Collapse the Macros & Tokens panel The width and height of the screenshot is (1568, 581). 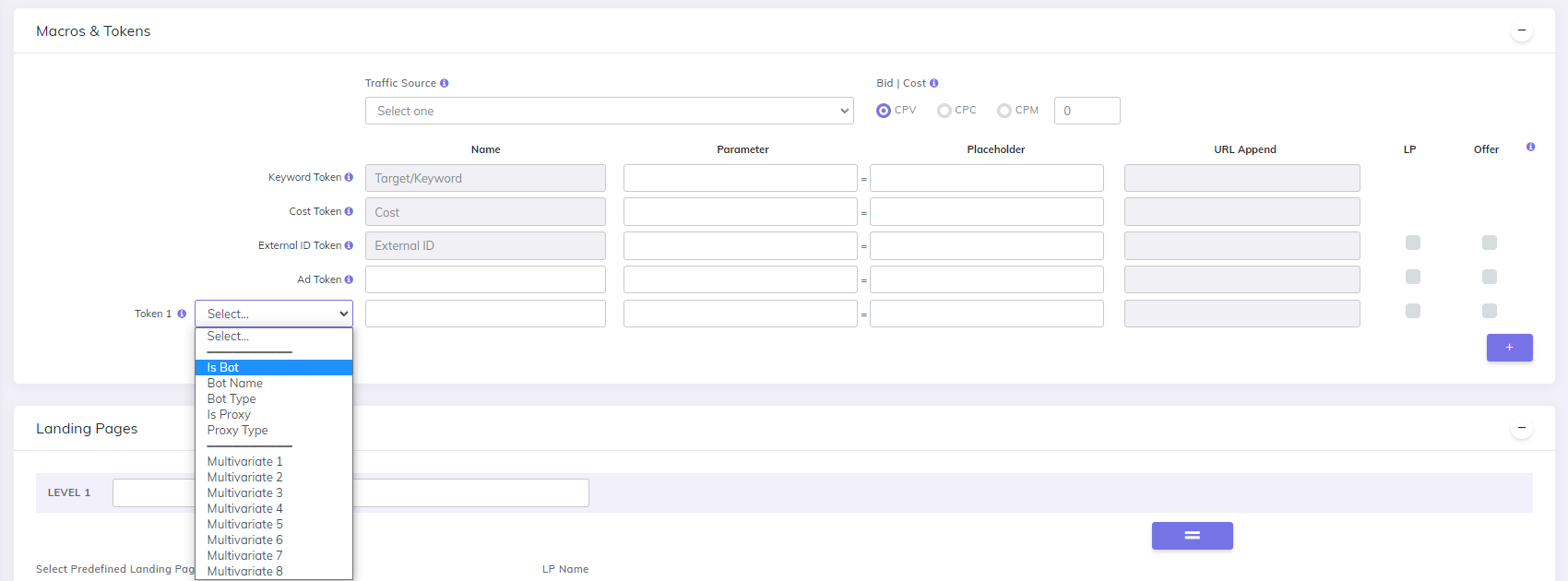pos(1522,30)
